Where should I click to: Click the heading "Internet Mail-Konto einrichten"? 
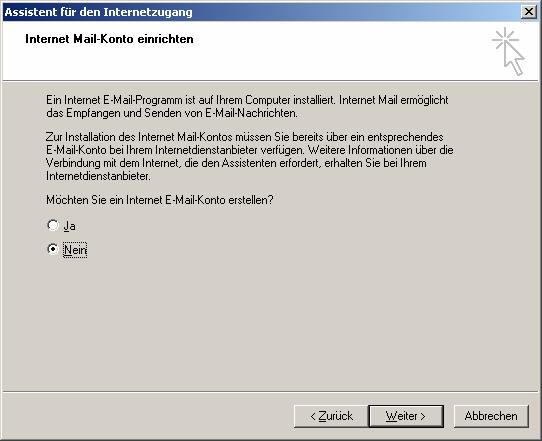(x=109, y=39)
